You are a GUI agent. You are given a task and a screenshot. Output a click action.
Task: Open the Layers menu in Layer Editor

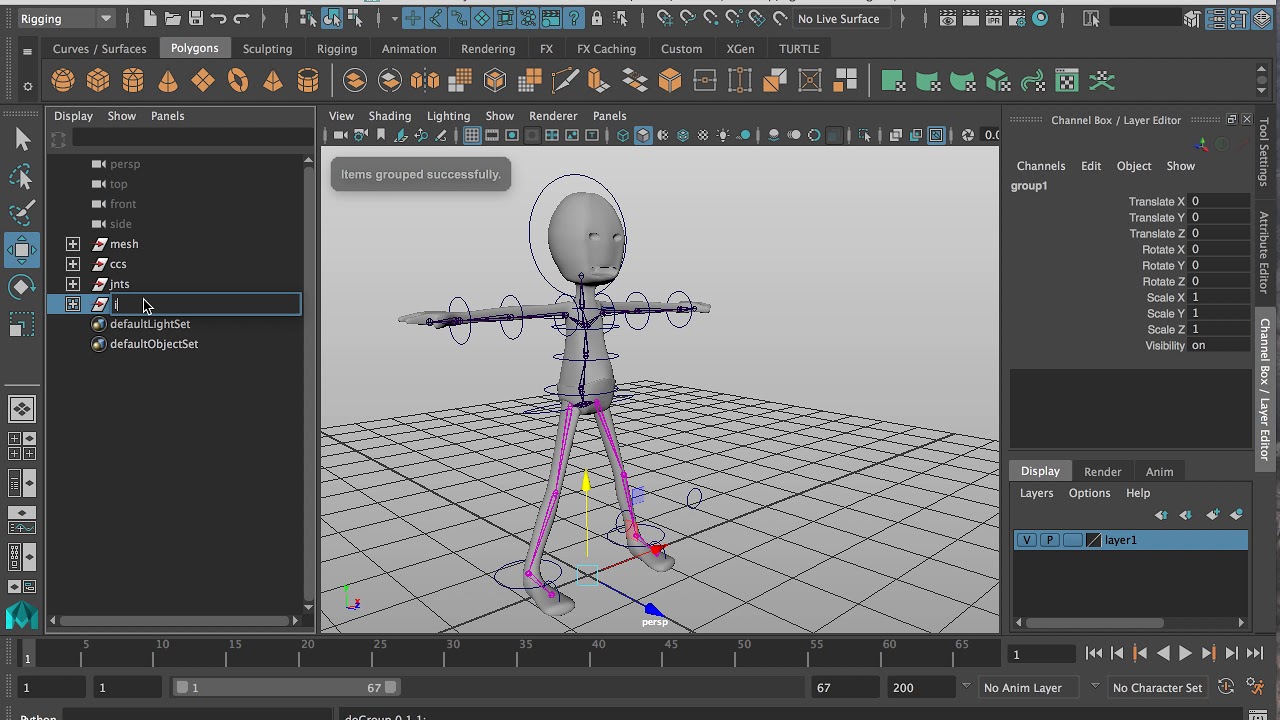(1036, 493)
